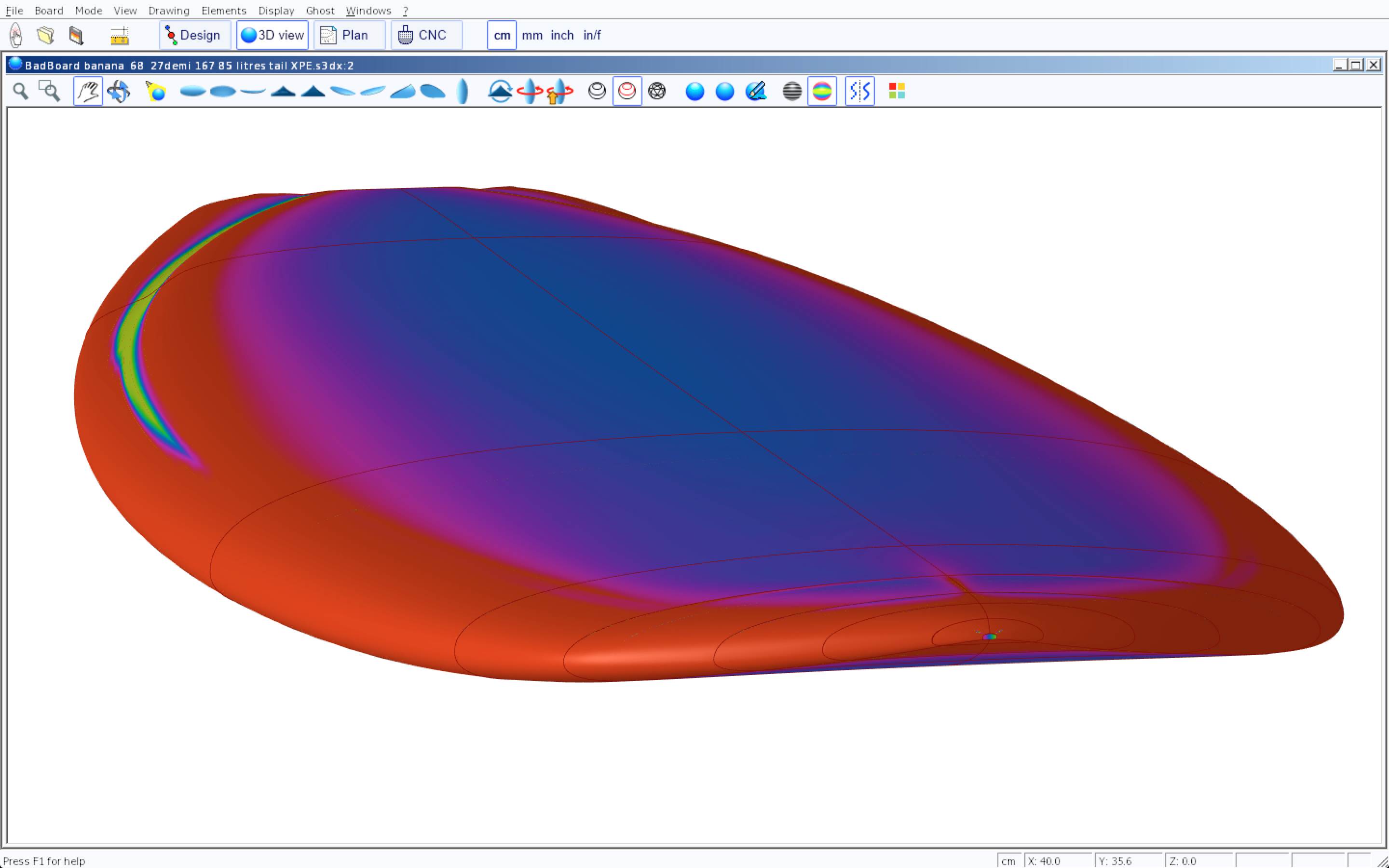Activate the 3D rotate view tool

tap(118, 91)
